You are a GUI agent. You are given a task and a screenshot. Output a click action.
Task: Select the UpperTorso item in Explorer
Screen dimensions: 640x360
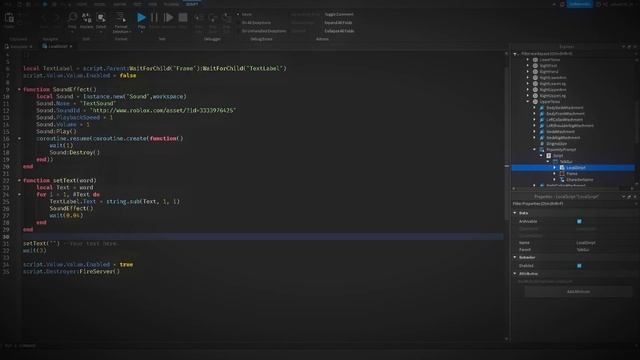(x=550, y=102)
